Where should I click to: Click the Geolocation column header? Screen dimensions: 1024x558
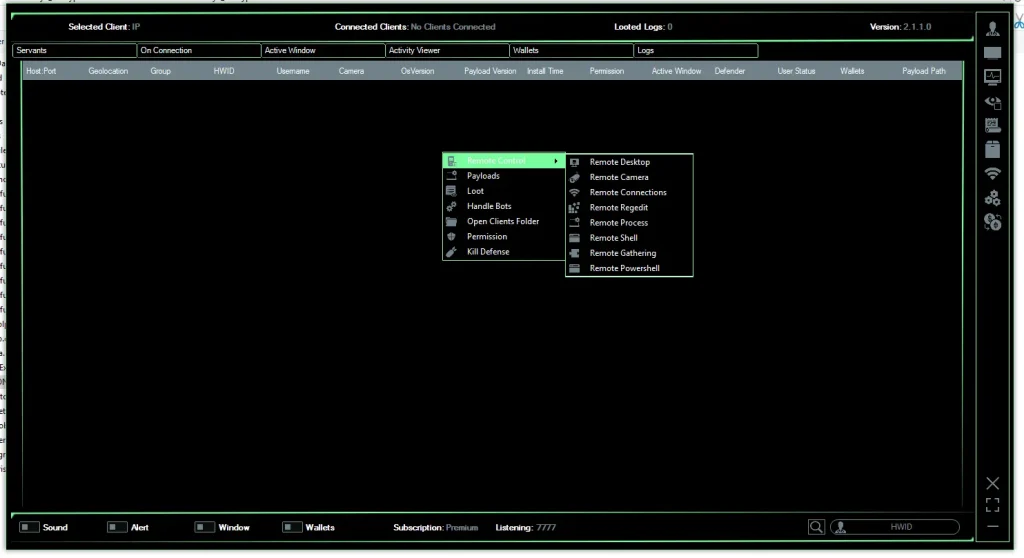(108, 71)
